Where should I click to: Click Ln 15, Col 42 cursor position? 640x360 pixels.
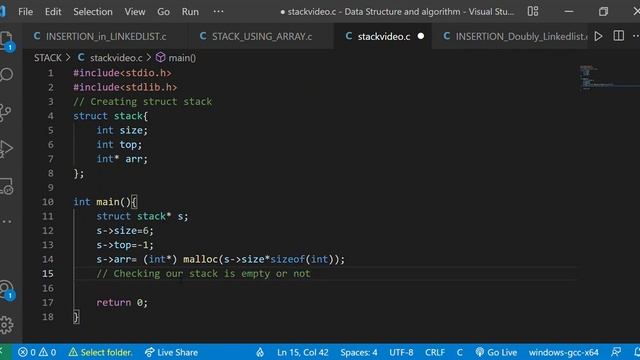[302, 352]
